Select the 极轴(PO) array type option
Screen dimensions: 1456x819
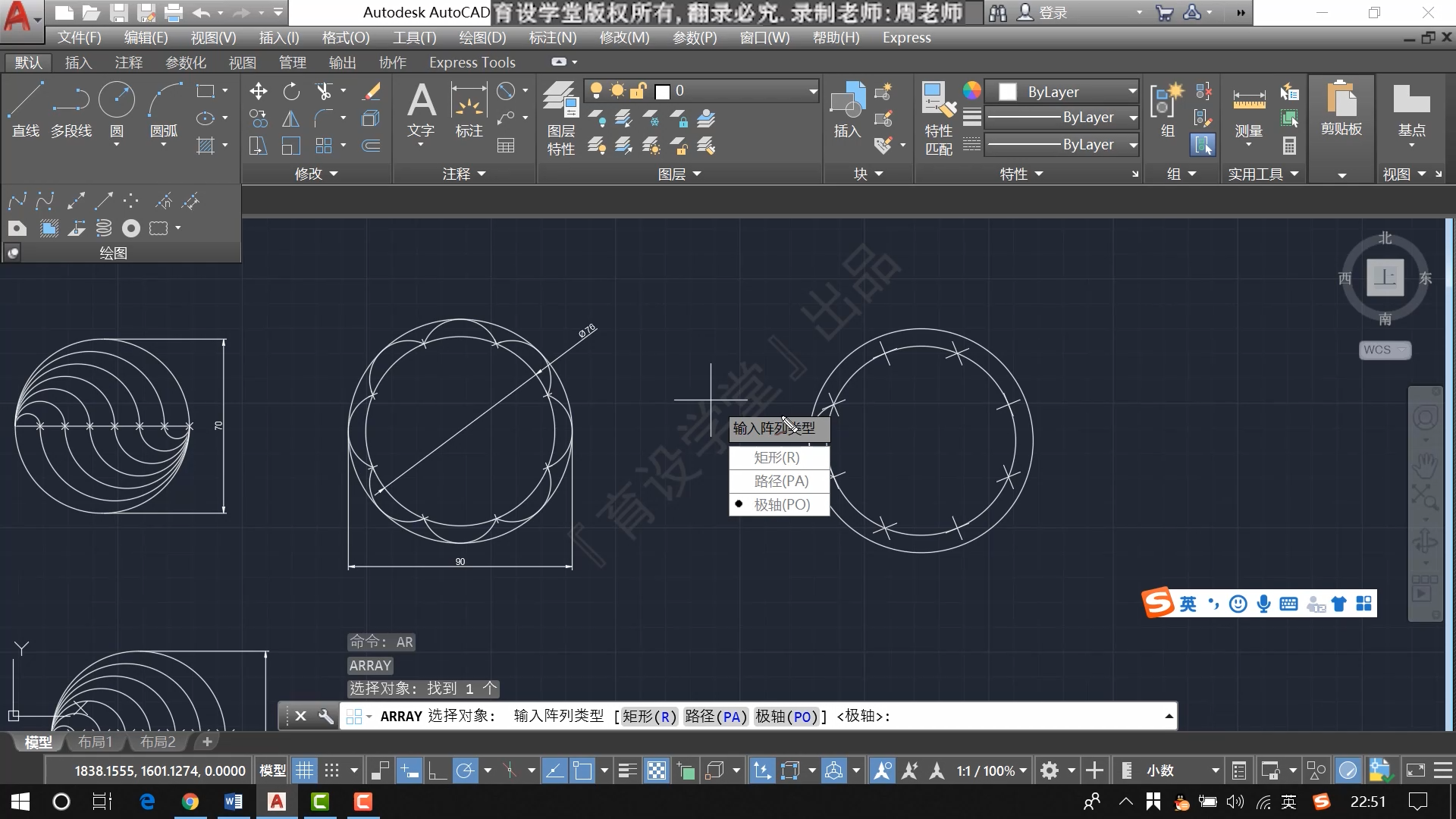click(x=780, y=505)
